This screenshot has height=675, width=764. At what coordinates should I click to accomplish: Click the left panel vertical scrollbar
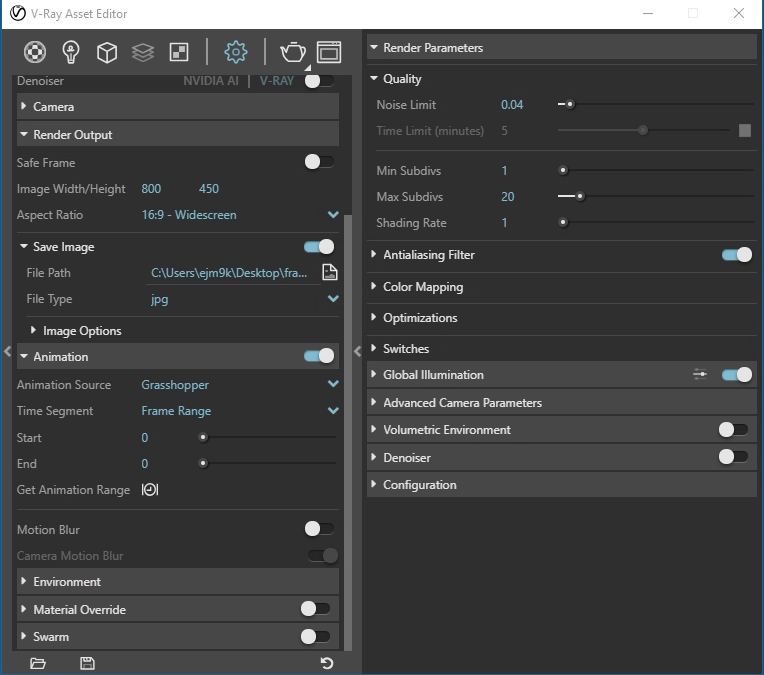point(348,431)
